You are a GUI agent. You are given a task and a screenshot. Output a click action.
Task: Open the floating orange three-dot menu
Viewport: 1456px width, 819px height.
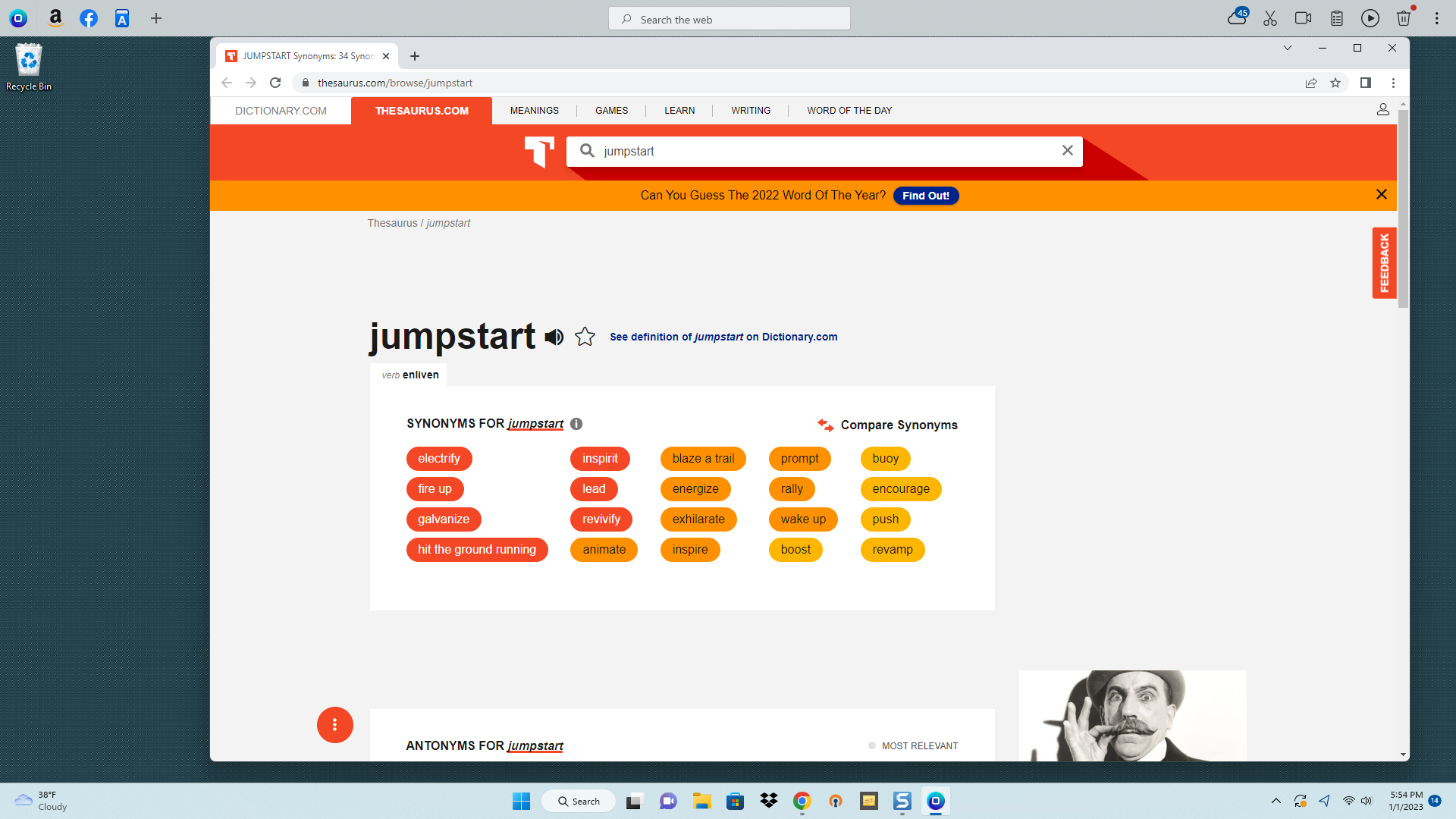point(334,724)
